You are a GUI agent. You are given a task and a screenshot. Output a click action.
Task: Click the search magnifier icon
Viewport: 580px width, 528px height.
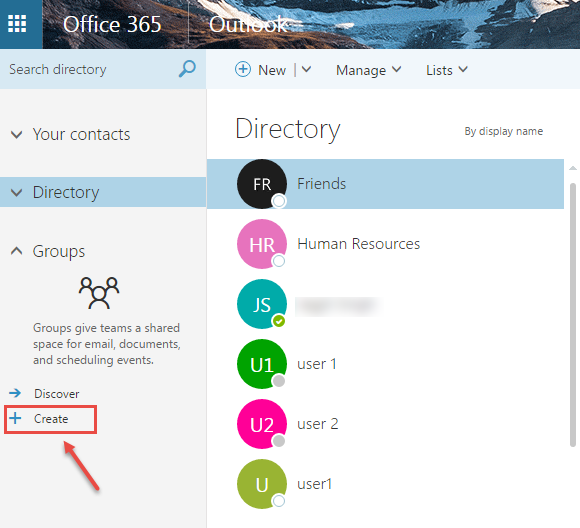tap(187, 69)
